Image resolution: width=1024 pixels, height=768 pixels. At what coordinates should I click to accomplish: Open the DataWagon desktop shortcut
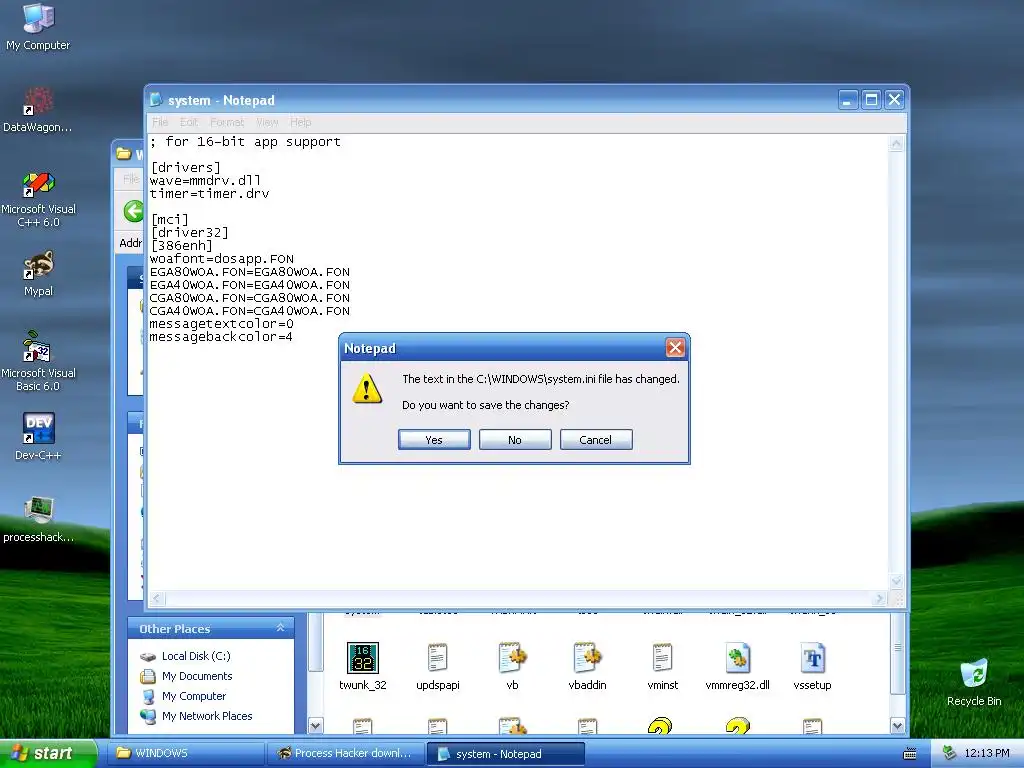(x=38, y=110)
